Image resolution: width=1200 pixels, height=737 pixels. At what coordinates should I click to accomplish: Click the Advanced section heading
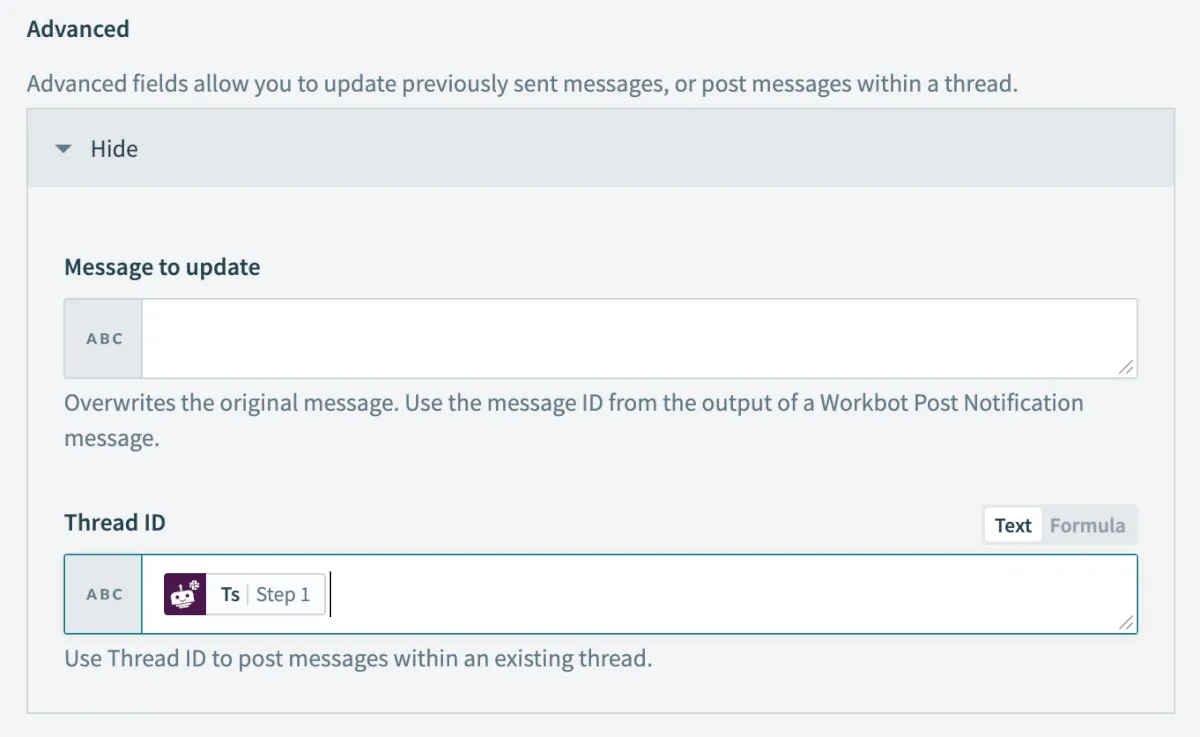tap(78, 29)
